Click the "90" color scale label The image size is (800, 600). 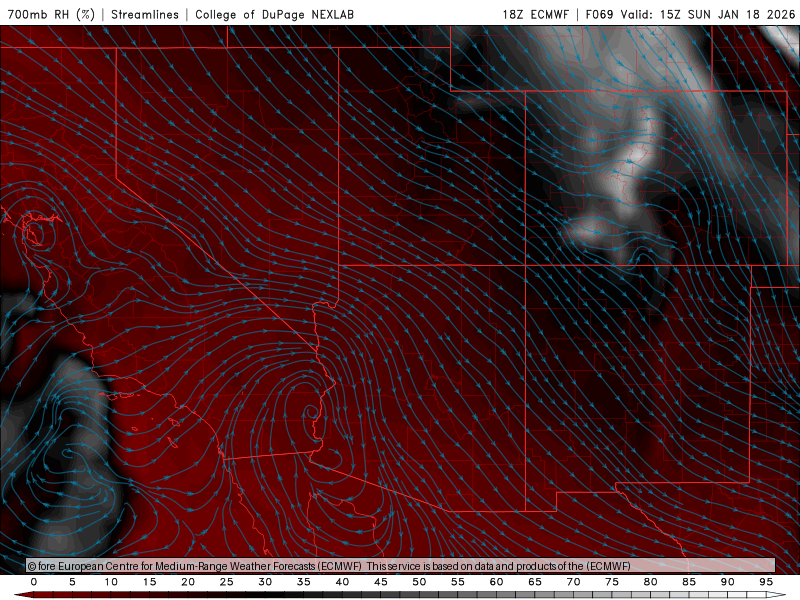coord(727,582)
